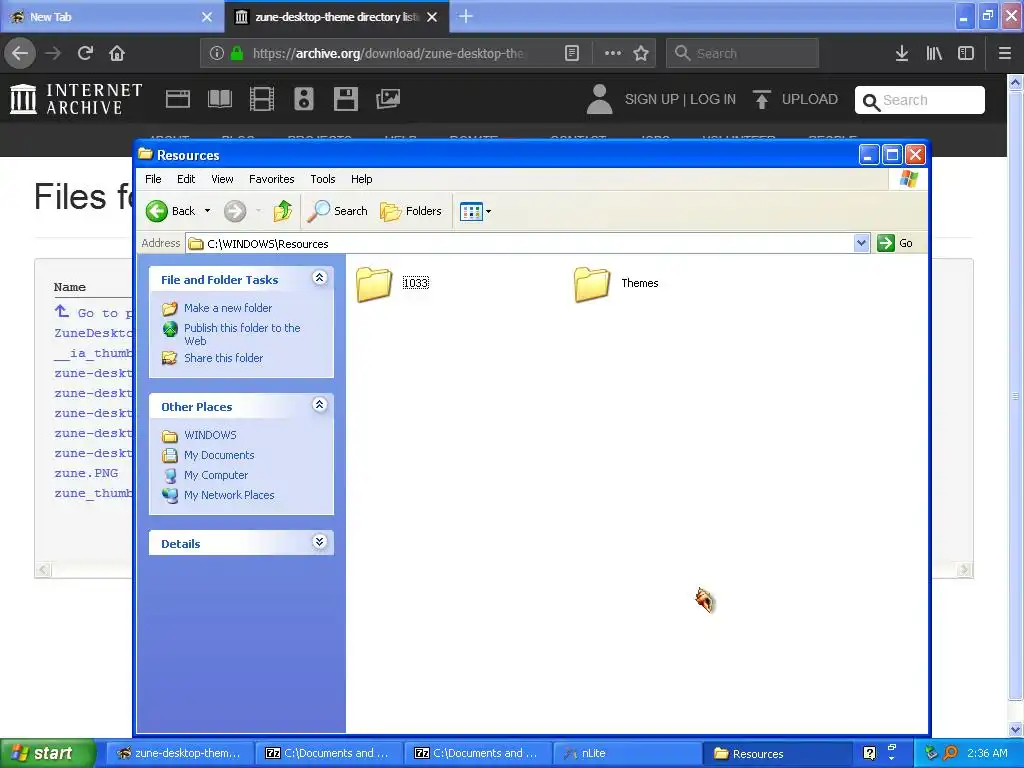Open Back history dropdown arrow

pos(208,211)
